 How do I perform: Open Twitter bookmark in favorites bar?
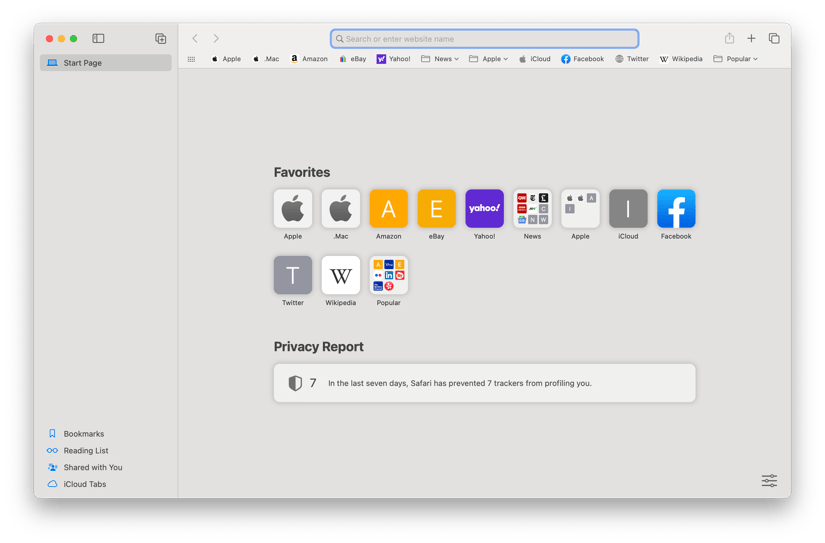coord(632,59)
